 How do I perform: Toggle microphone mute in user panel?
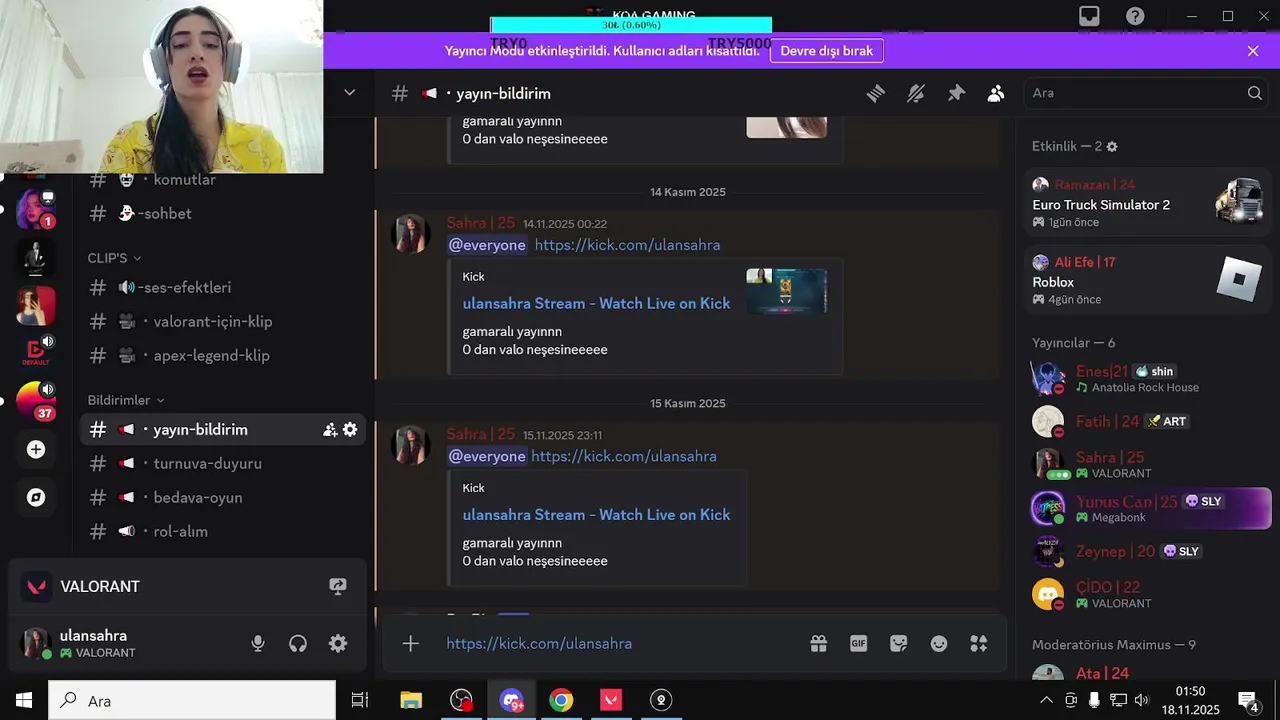tap(258, 644)
